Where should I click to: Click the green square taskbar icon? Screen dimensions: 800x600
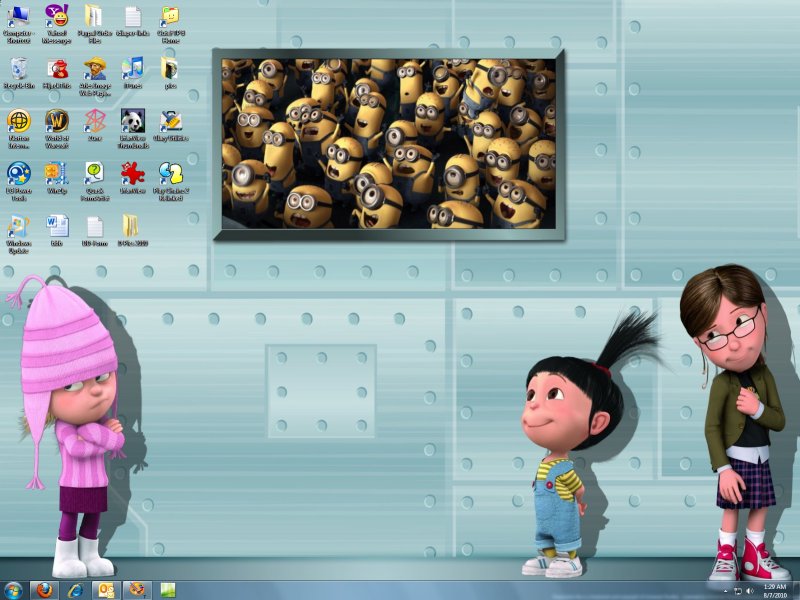point(168,590)
